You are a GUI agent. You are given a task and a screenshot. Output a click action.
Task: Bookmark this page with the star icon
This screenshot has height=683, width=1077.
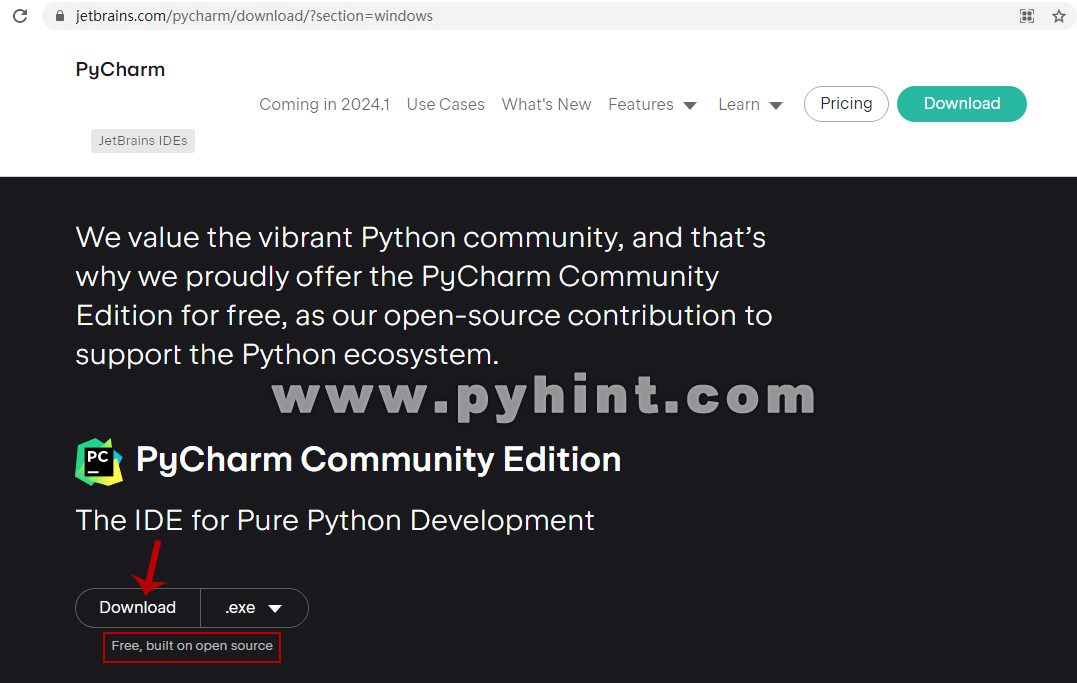tap(1058, 16)
